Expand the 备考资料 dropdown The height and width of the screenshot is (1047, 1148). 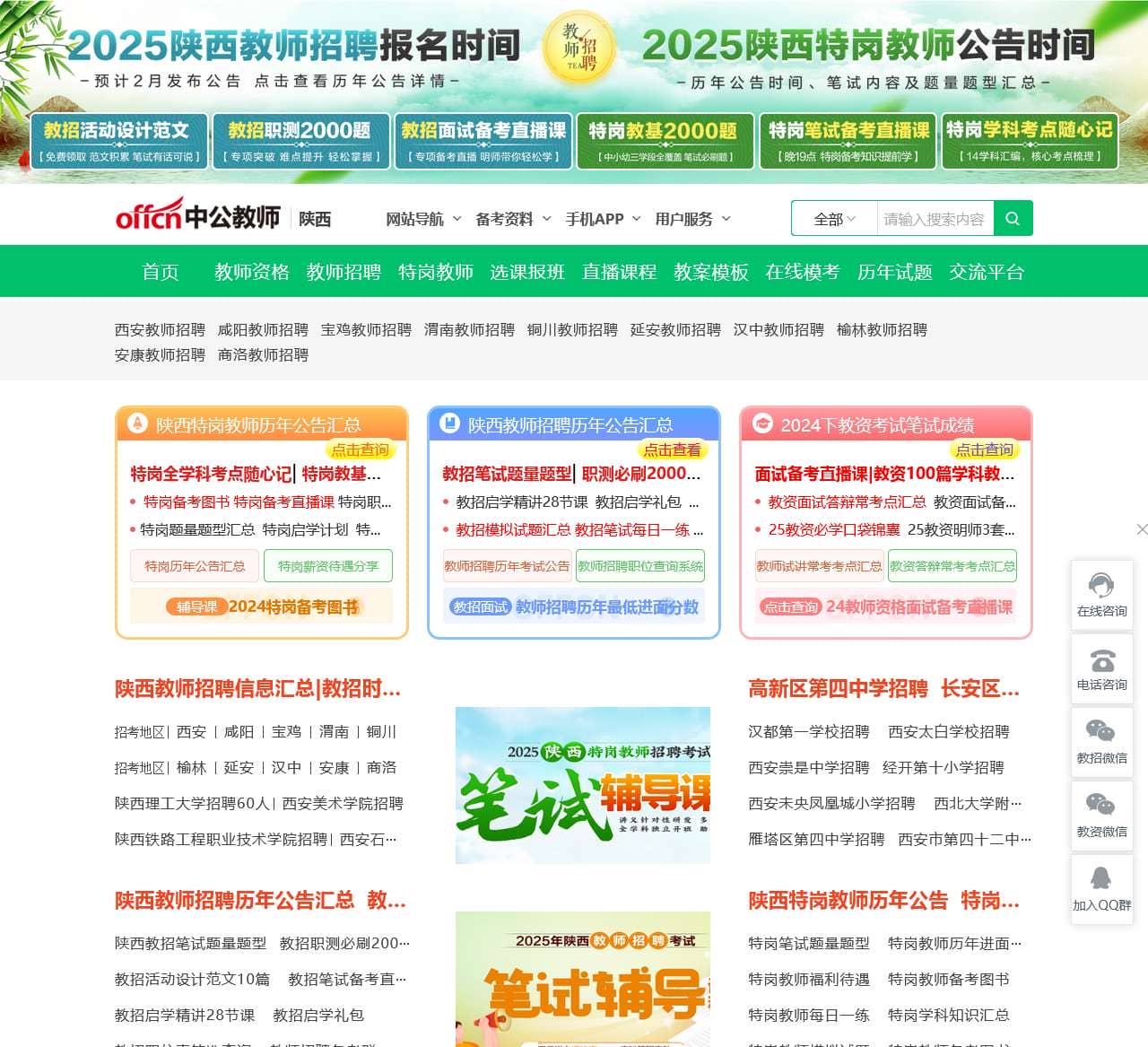pyautogui.click(x=513, y=219)
